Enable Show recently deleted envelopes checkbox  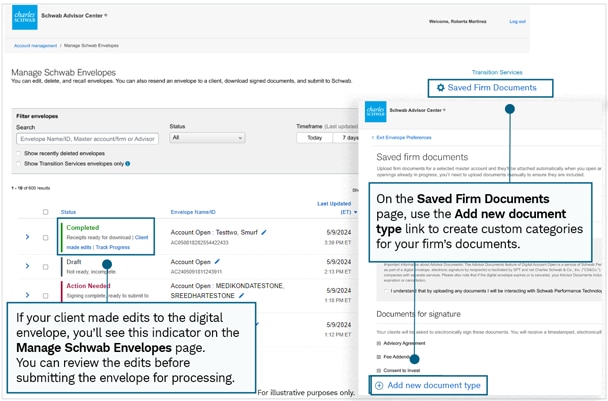point(18,154)
